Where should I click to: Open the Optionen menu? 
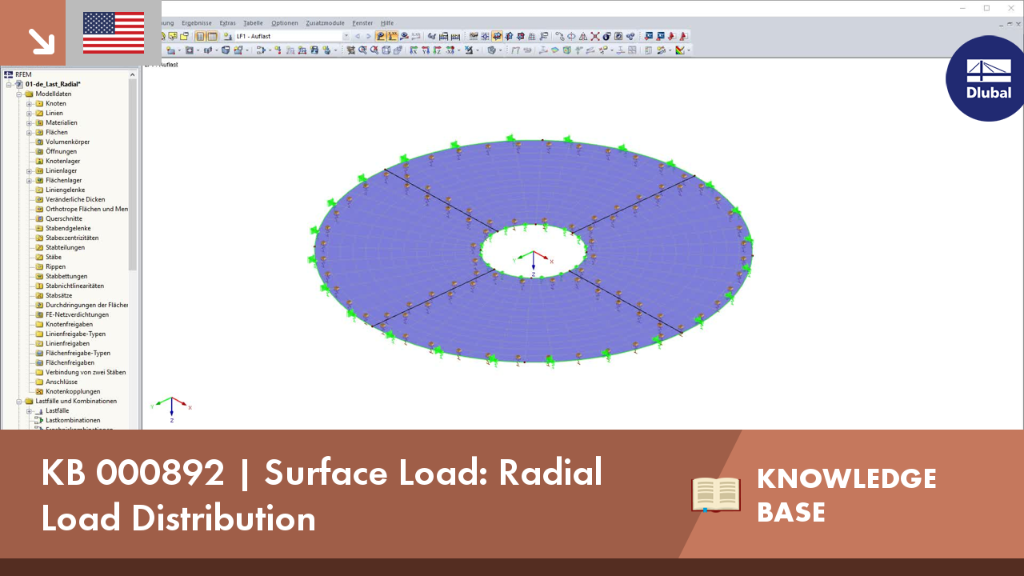pyautogui.click(x=284, y=23)
